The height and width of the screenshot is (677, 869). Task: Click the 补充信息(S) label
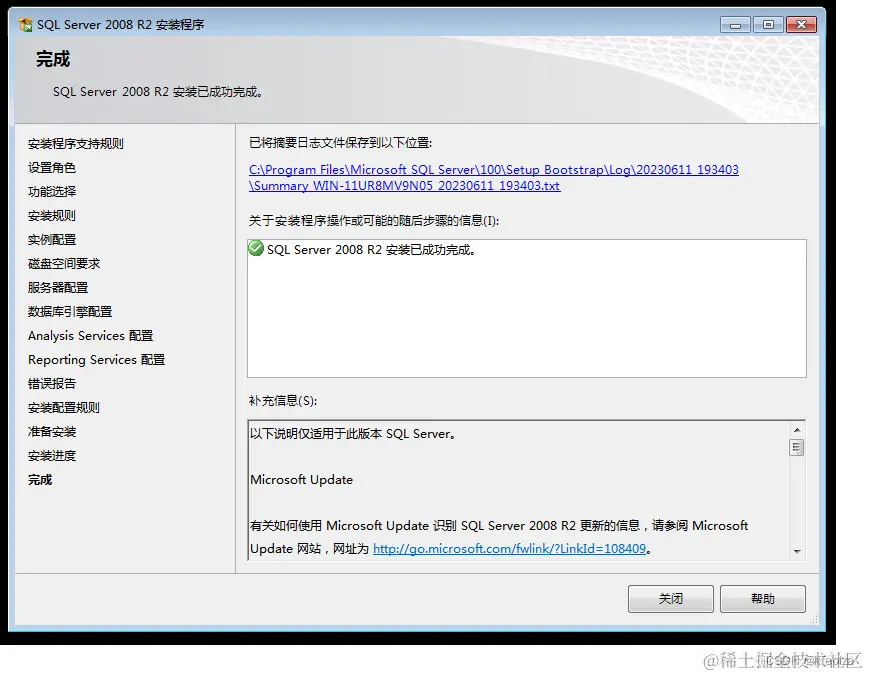click(x=283, y=401)
